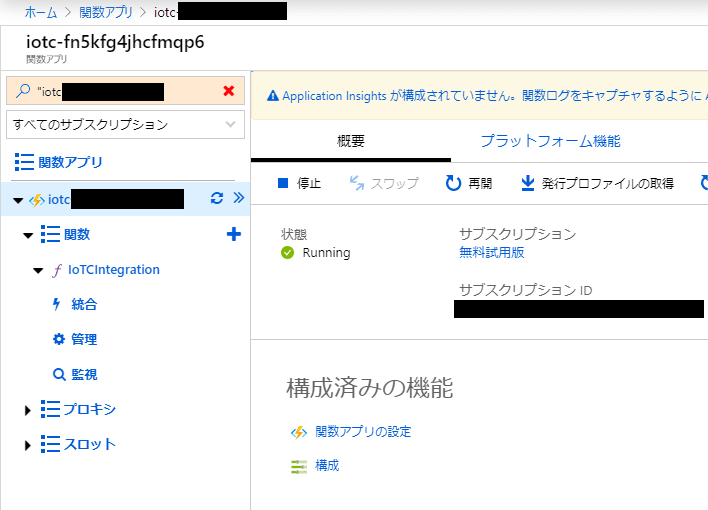Restart the app with 再開
Image resolution: width=708 pixels, height=510 pixels.
(469, 183)
